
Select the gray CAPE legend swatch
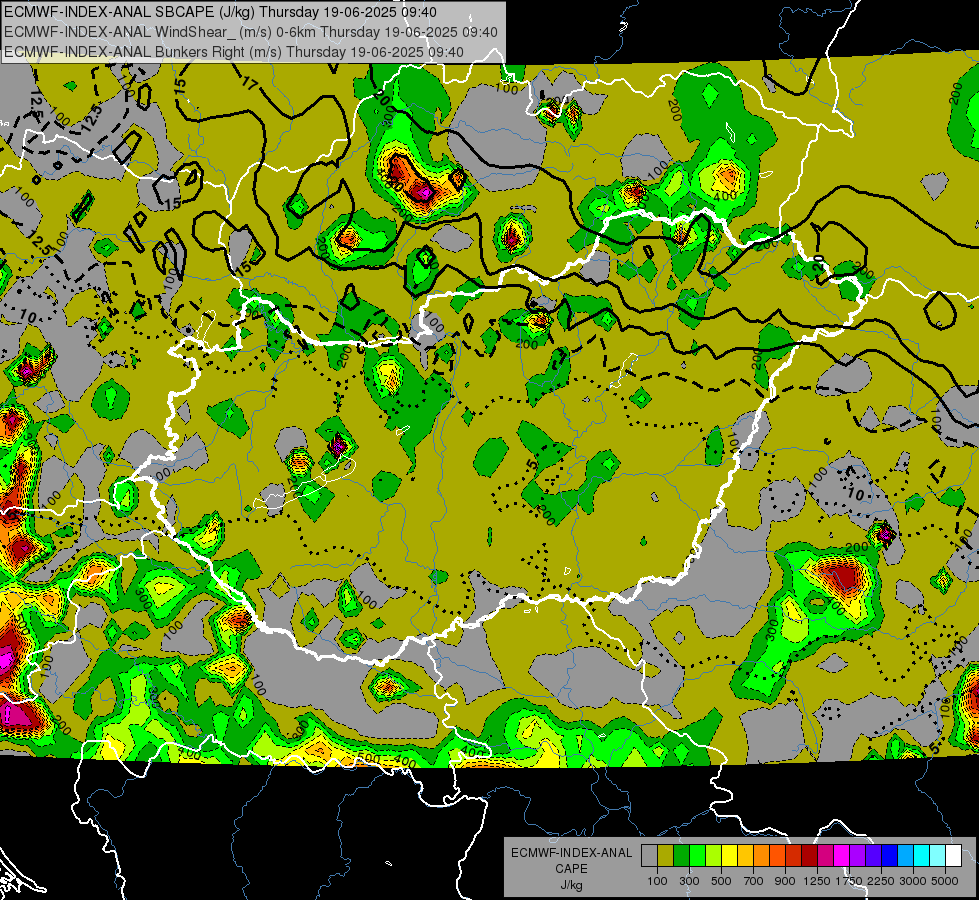[x=649, y=855]
